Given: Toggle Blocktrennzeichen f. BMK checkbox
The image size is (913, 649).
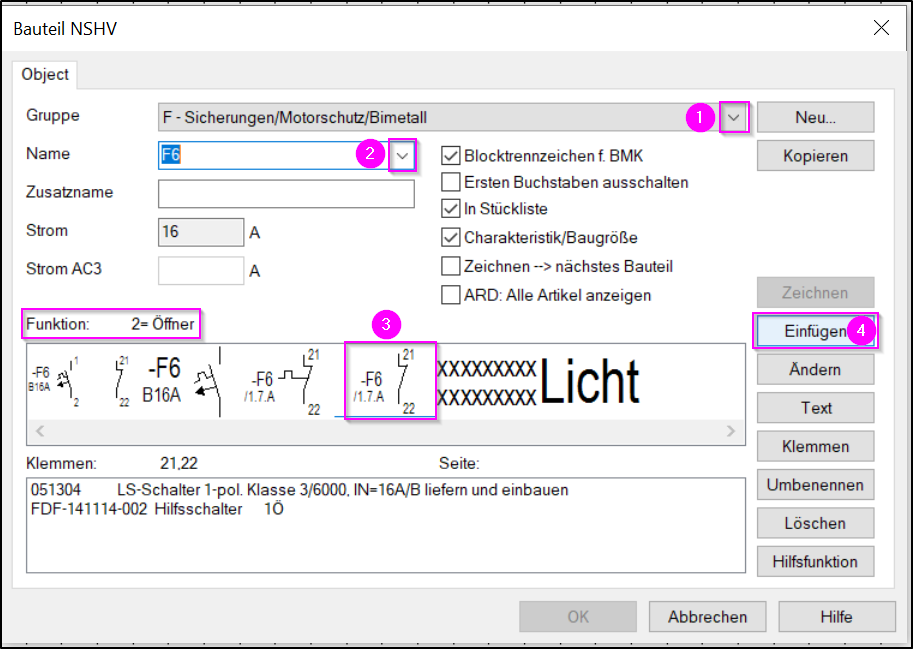Looking at the screenshot, I should 451,156.
